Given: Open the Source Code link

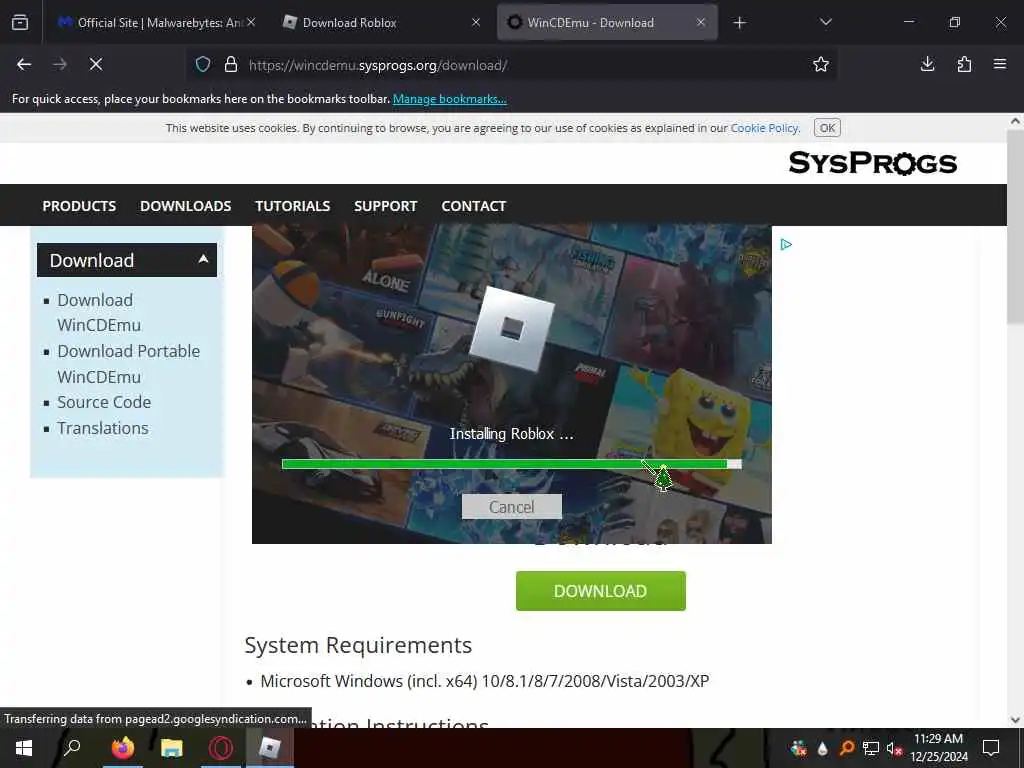Looking at the screenshot, I should pos(104,402).
